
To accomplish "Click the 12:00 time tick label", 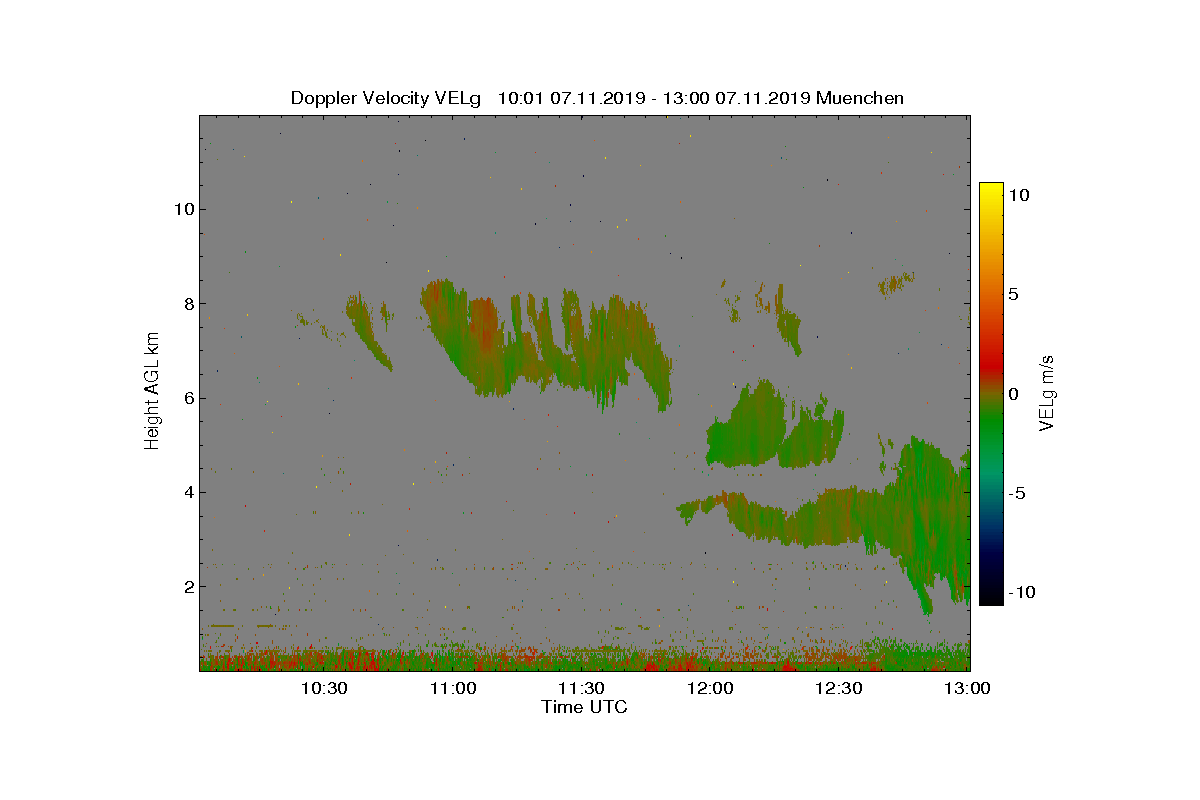I will (x=710, y=689).
